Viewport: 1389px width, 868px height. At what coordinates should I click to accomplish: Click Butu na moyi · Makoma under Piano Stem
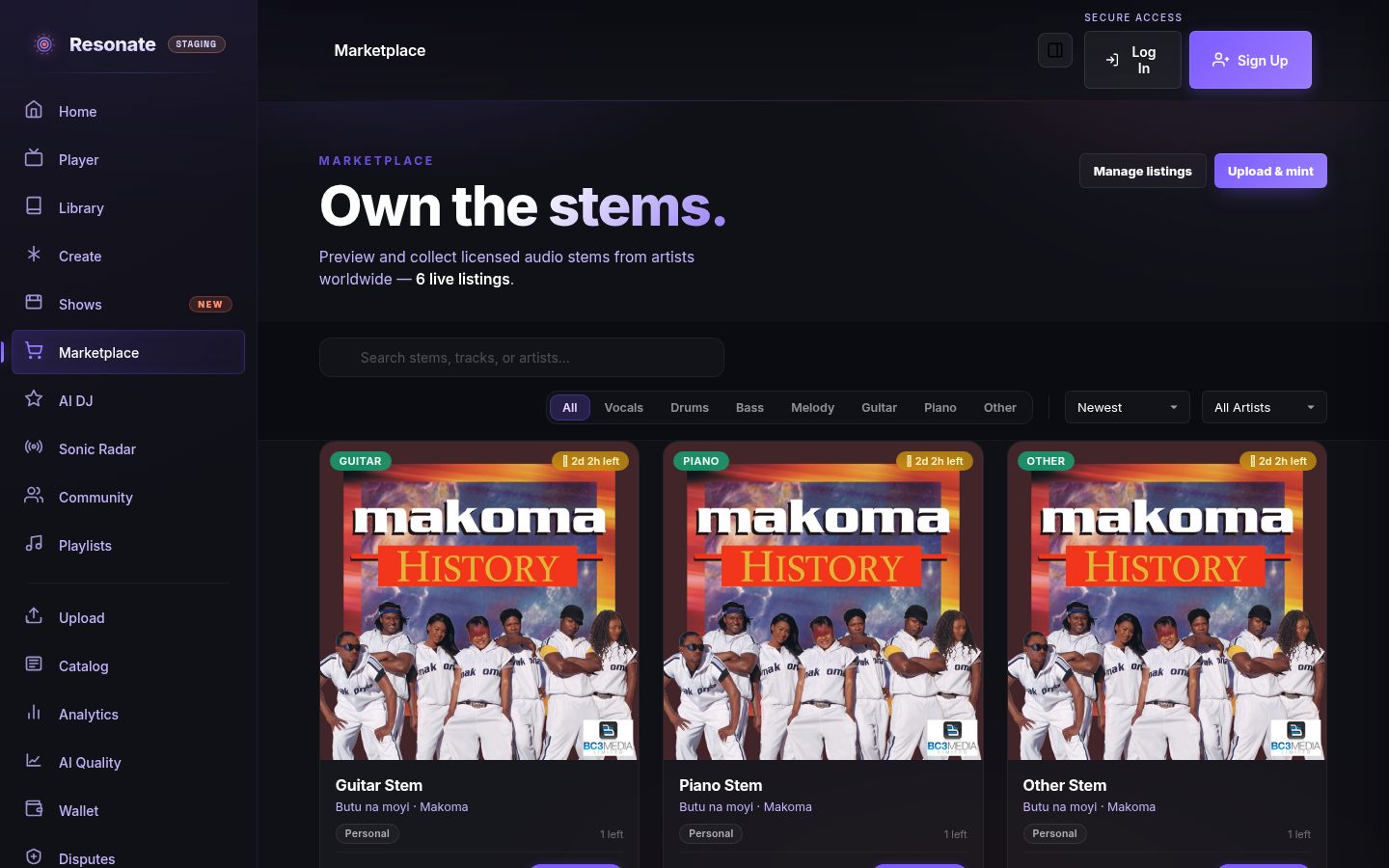click(746, 807)
